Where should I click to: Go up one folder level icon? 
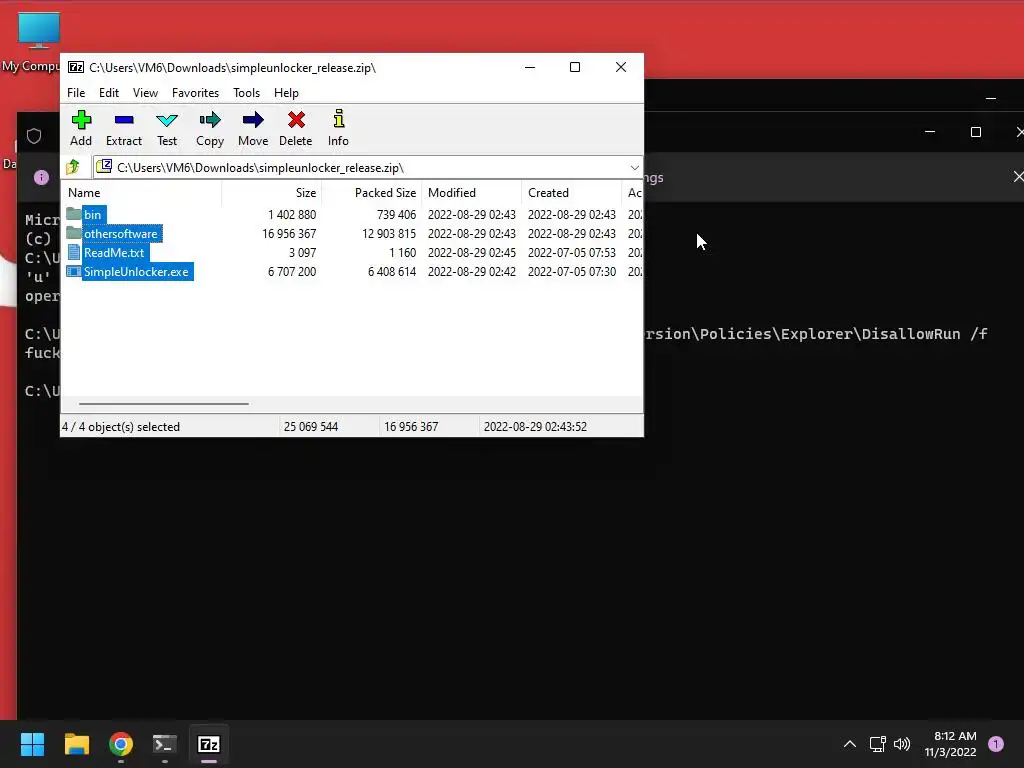tap(72, 167)
